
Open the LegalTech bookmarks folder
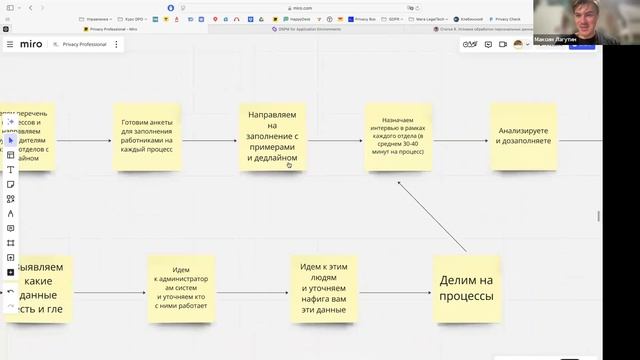[x=428, y=19]
